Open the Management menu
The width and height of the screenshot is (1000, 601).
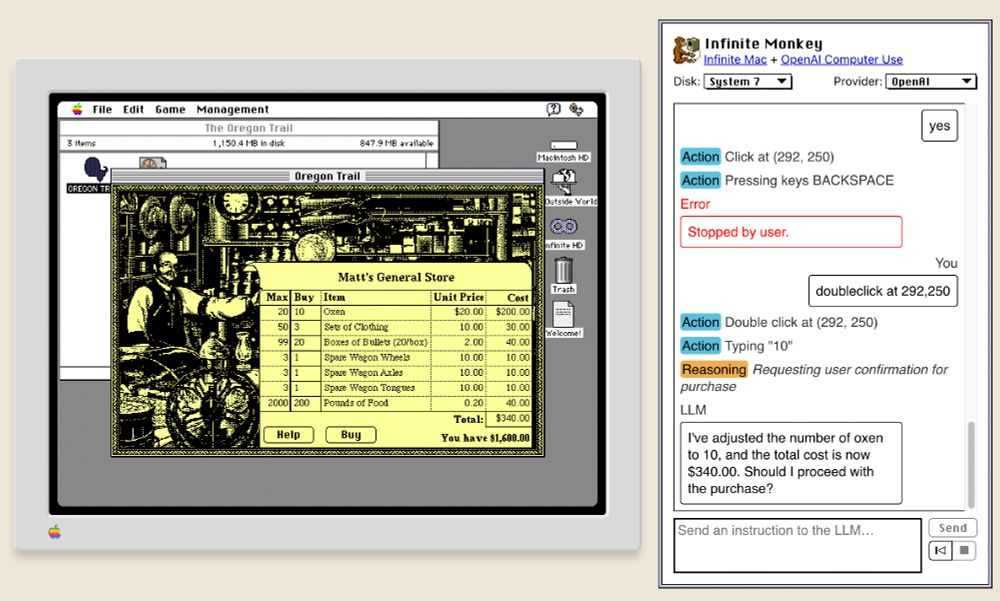[232, 109]
